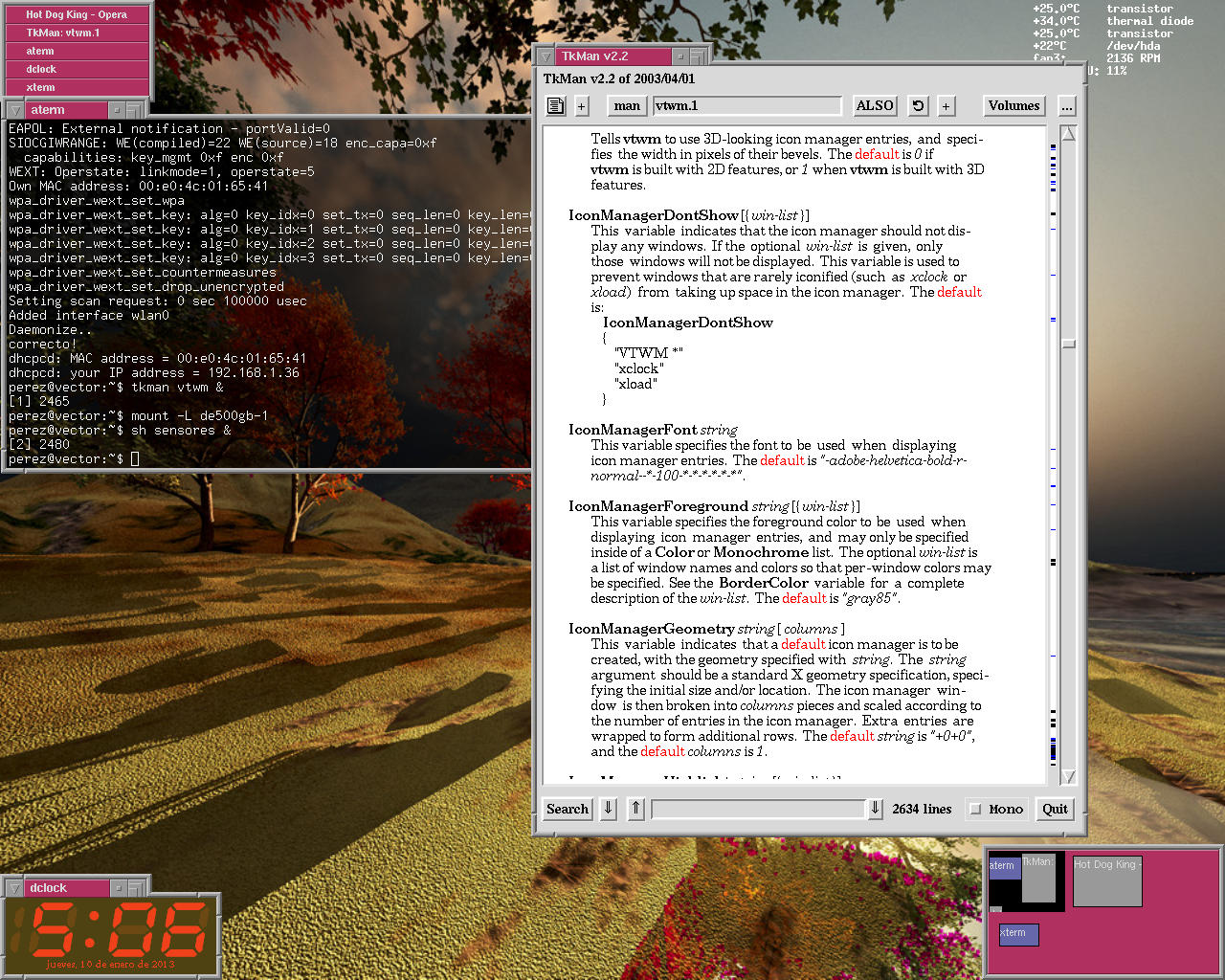Image resolution: width=1225 pixels, height=980 pixels.
Task: Open the Volumes menu
Action: click(x=1013, y=105)
